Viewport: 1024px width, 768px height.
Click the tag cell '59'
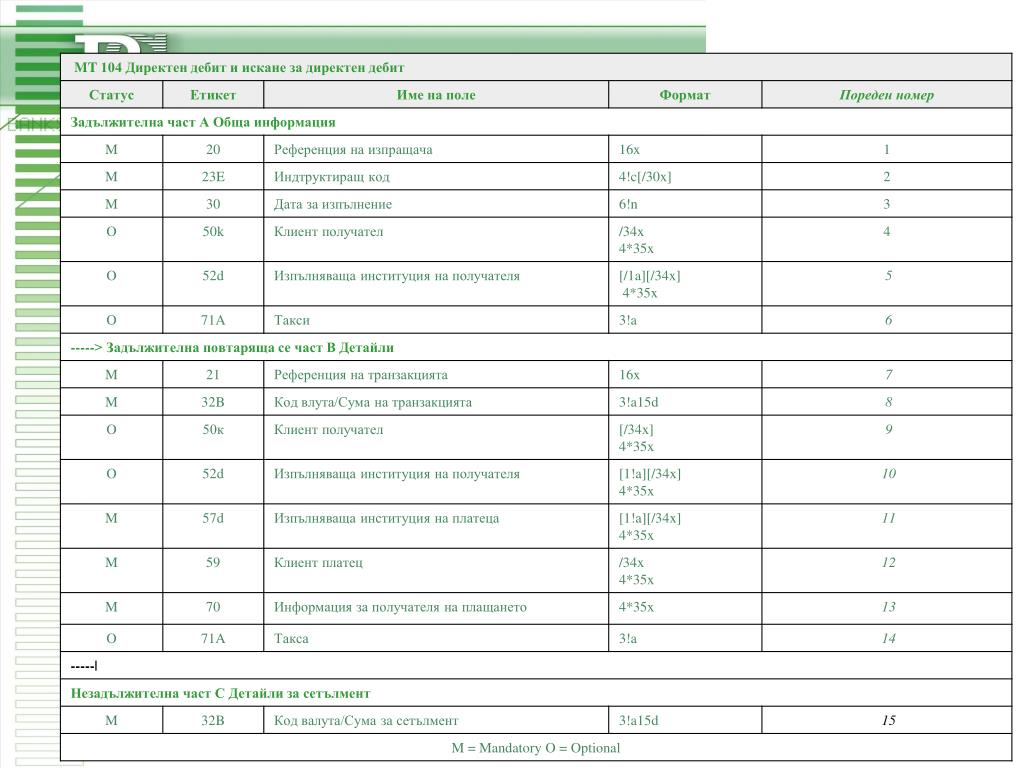(213, 563)
